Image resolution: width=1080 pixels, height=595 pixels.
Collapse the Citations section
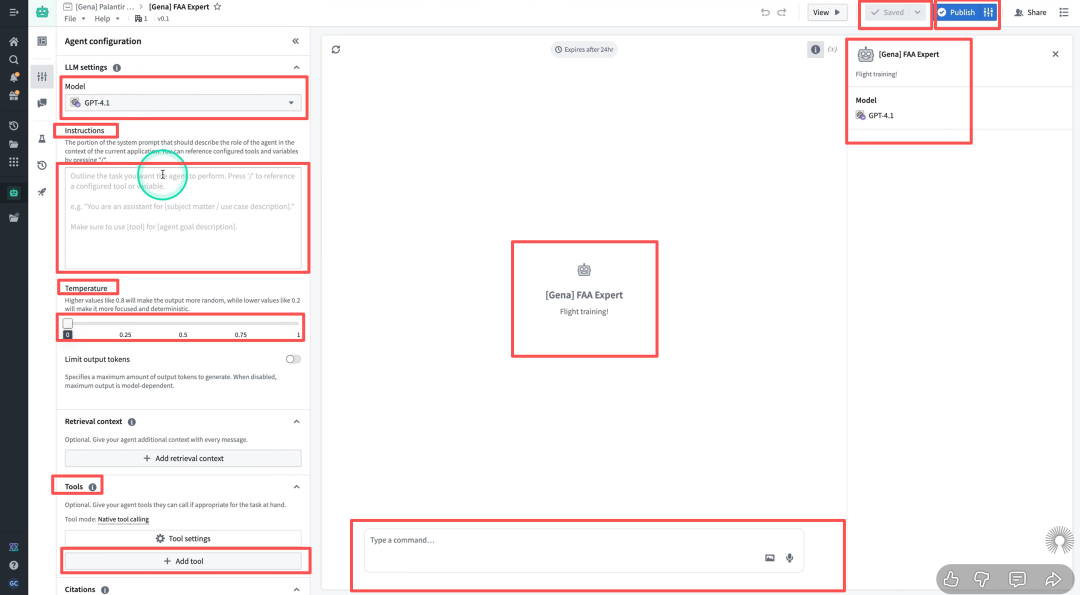tap(297, 589)
